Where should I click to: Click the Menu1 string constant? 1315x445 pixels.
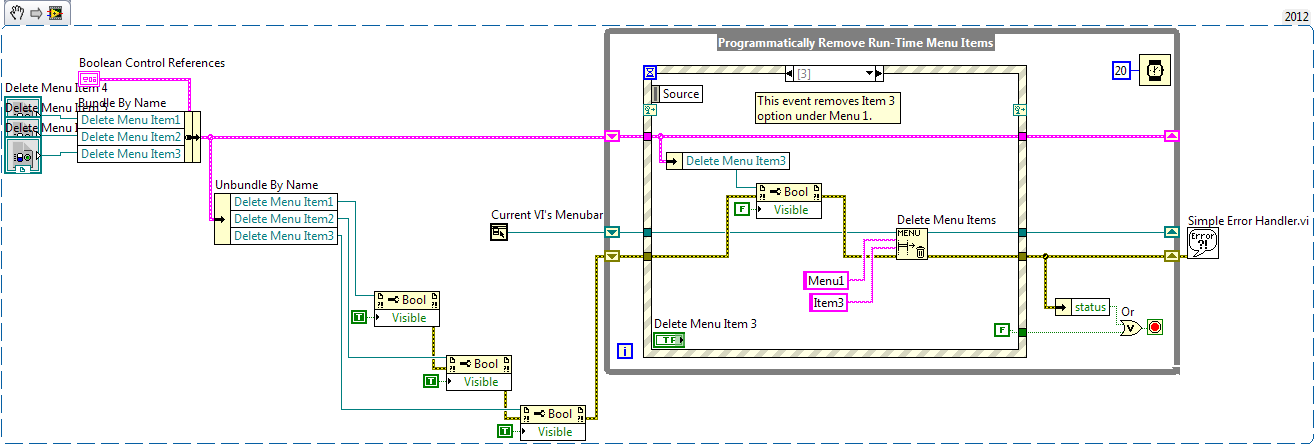point(827,281)
